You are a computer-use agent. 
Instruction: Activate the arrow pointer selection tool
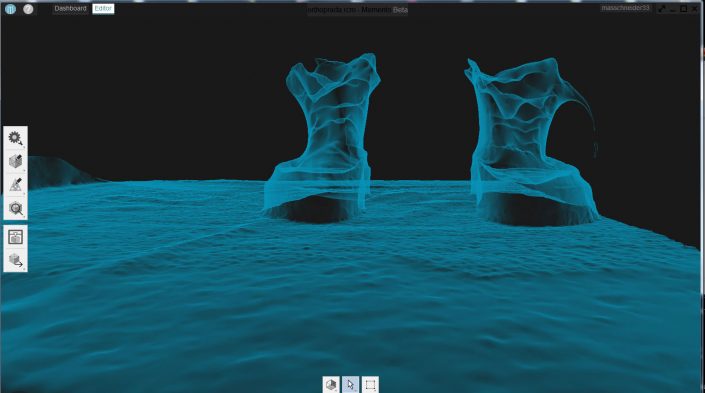point(351,384)
